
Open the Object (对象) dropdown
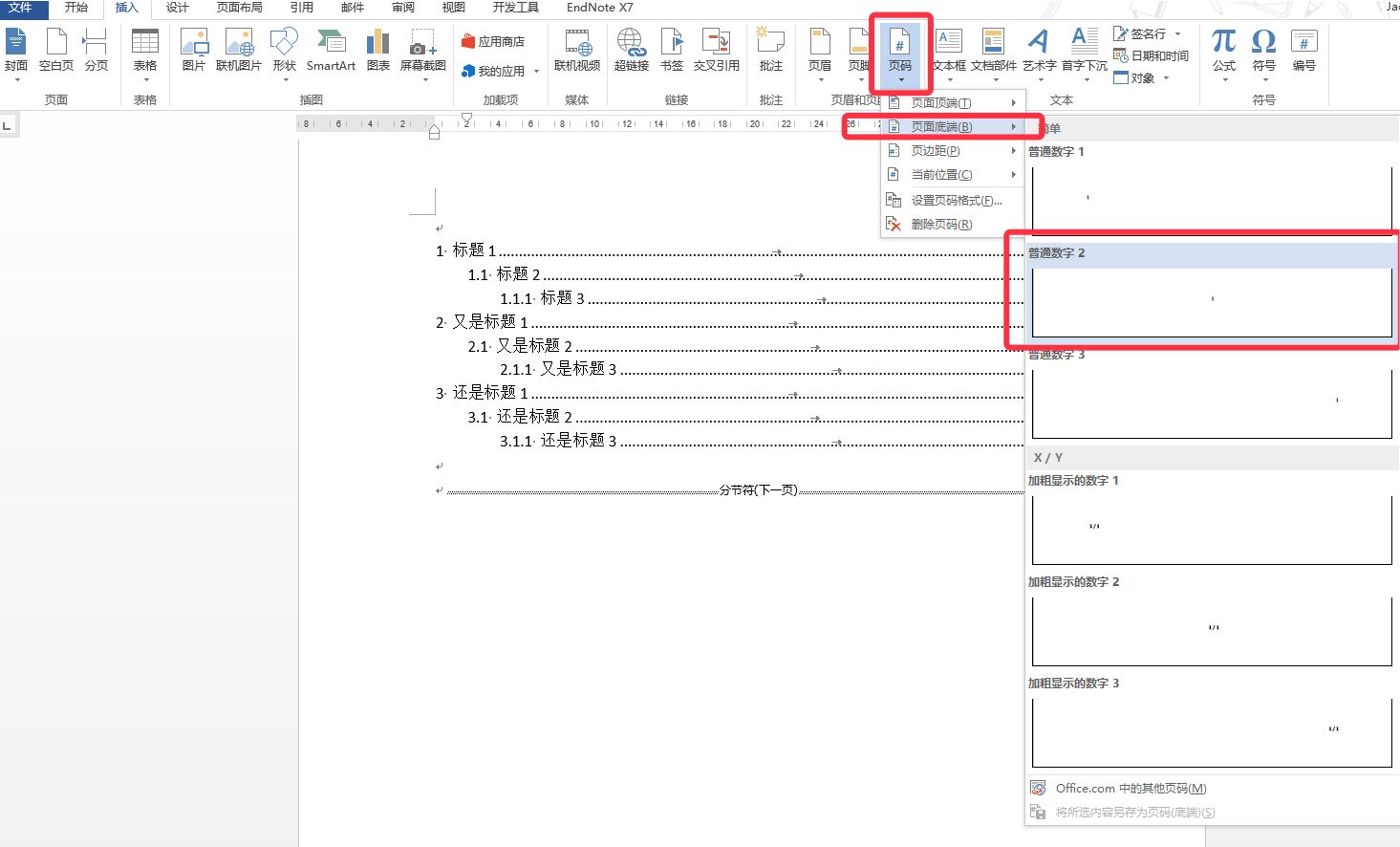(x=1142, y=77)
